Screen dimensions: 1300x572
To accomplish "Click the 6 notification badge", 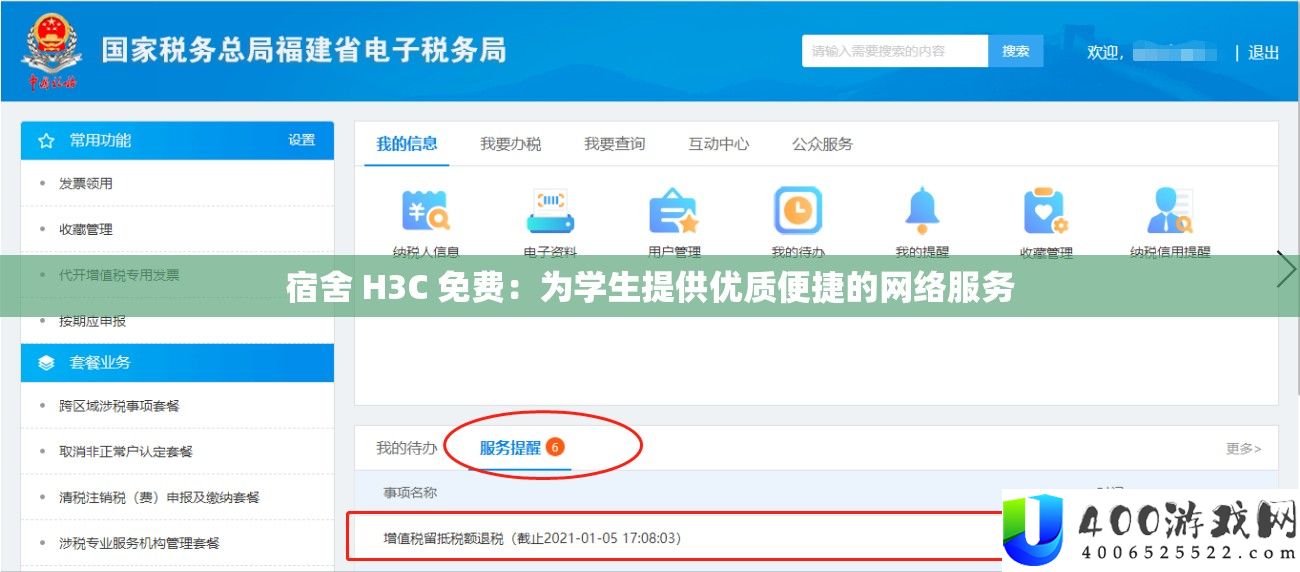I will 555,446.
